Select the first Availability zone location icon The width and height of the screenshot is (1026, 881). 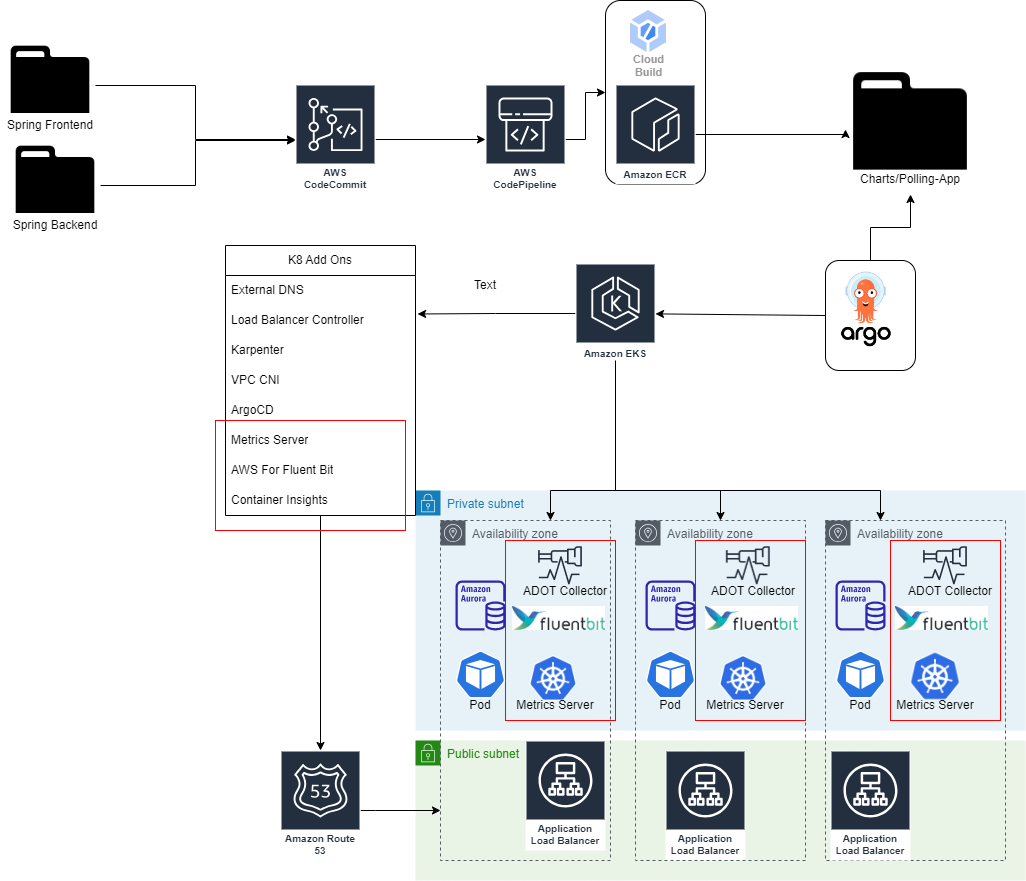click(x=453, y=533)
